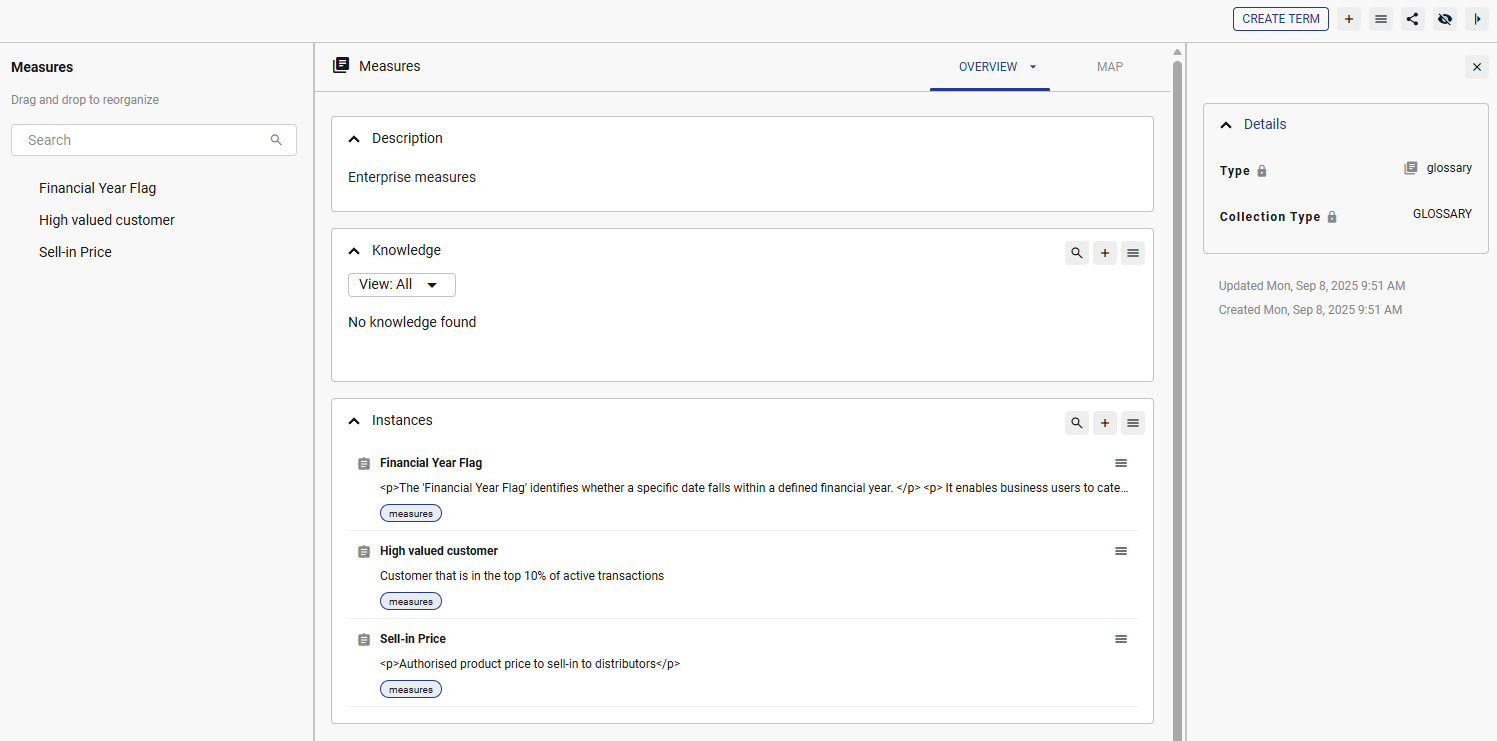Switch to the Map tab

(x=1109, y=67)
